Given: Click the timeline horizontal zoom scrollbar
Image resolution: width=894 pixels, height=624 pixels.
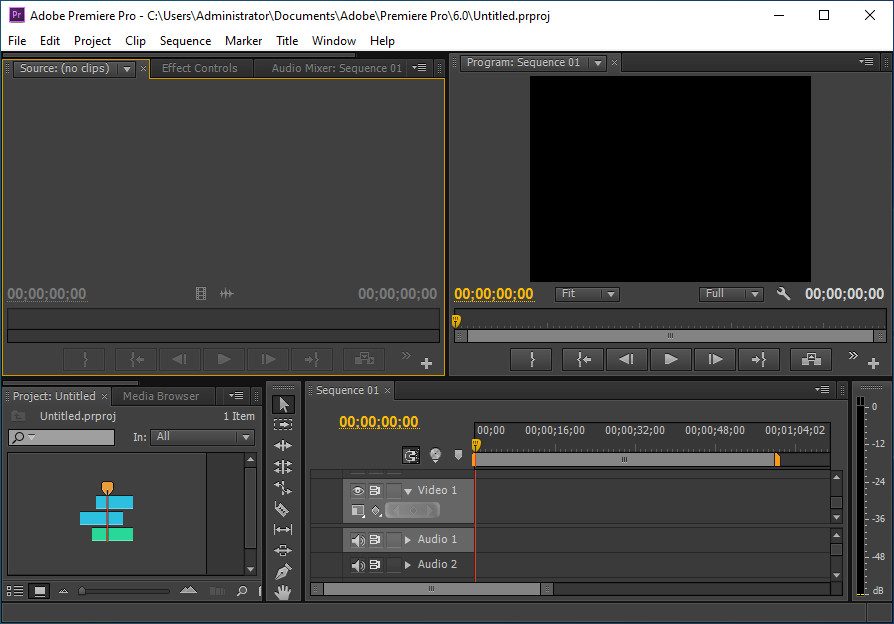Looking at the screenshot, I should [x=432, y=589].
